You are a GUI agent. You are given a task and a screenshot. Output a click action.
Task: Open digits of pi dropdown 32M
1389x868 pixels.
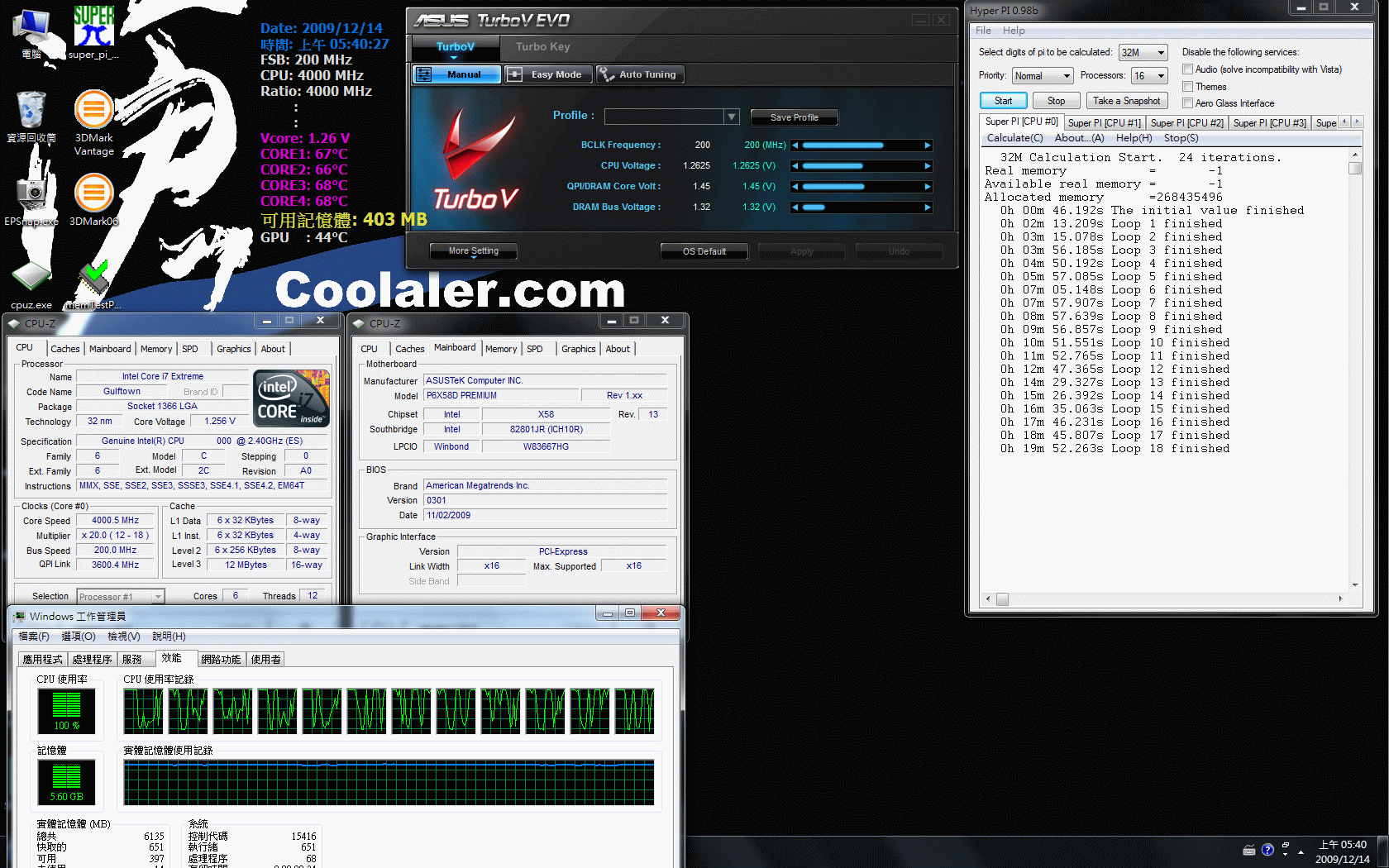click(x=1143, y=52)
